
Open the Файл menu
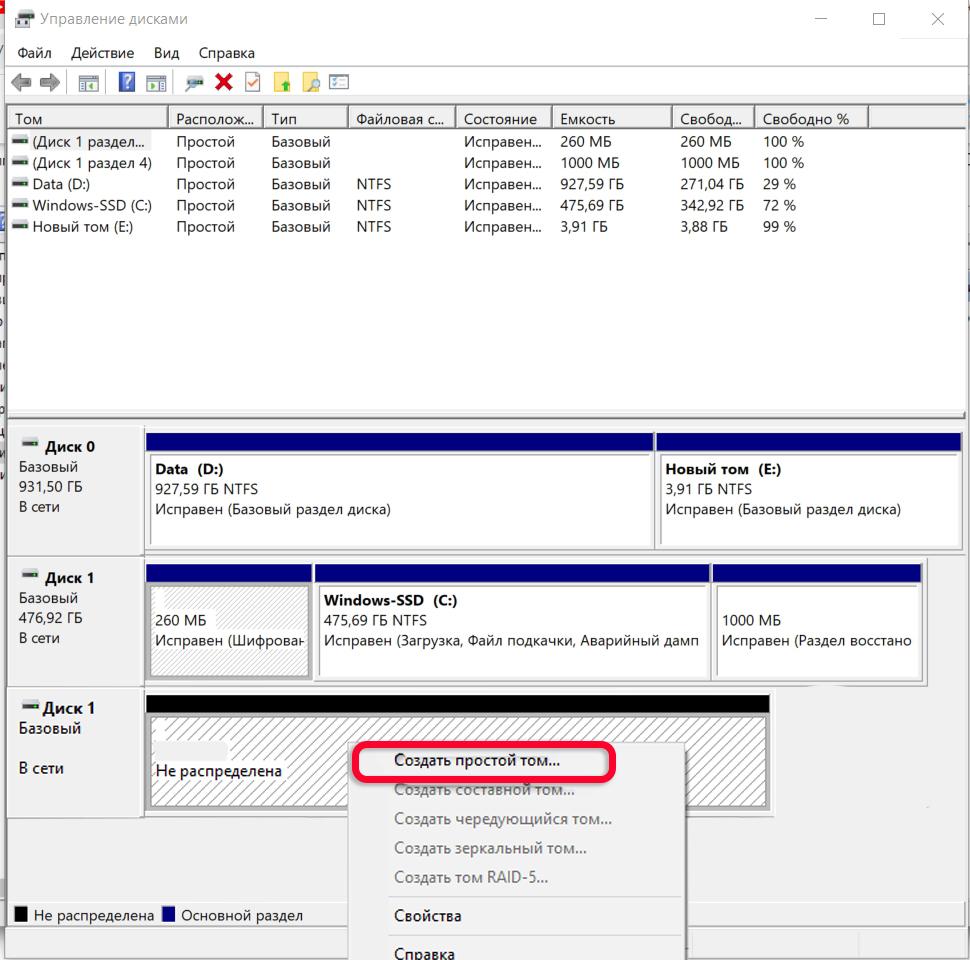coord(34,53)
